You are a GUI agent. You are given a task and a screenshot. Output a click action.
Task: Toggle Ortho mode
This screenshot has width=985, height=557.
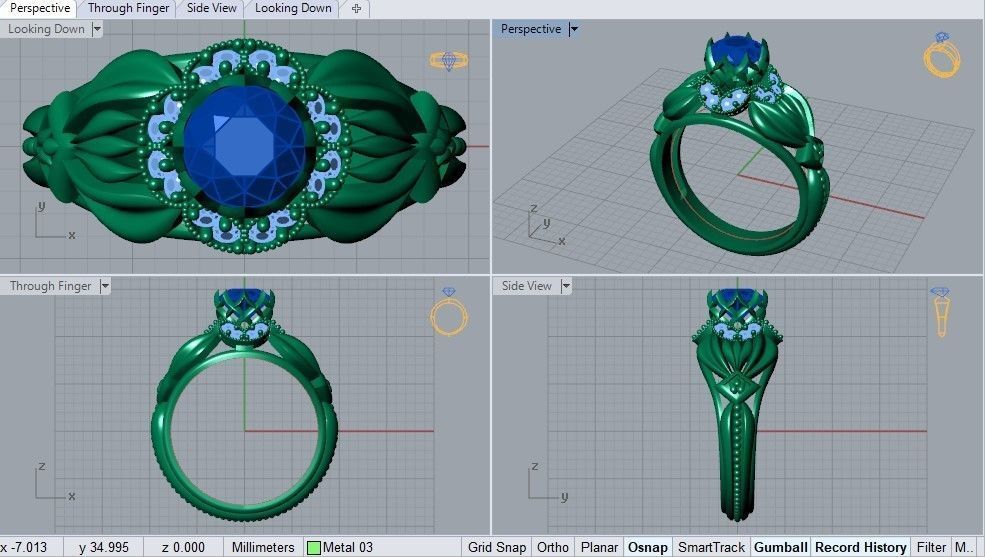[x=553, y=548]
